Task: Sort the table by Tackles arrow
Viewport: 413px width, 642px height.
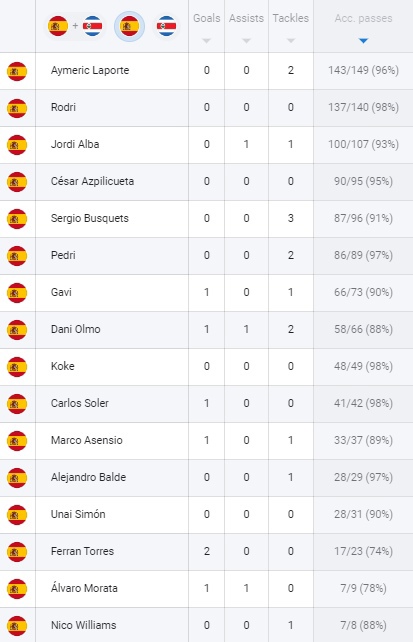Action: (291, 41)
